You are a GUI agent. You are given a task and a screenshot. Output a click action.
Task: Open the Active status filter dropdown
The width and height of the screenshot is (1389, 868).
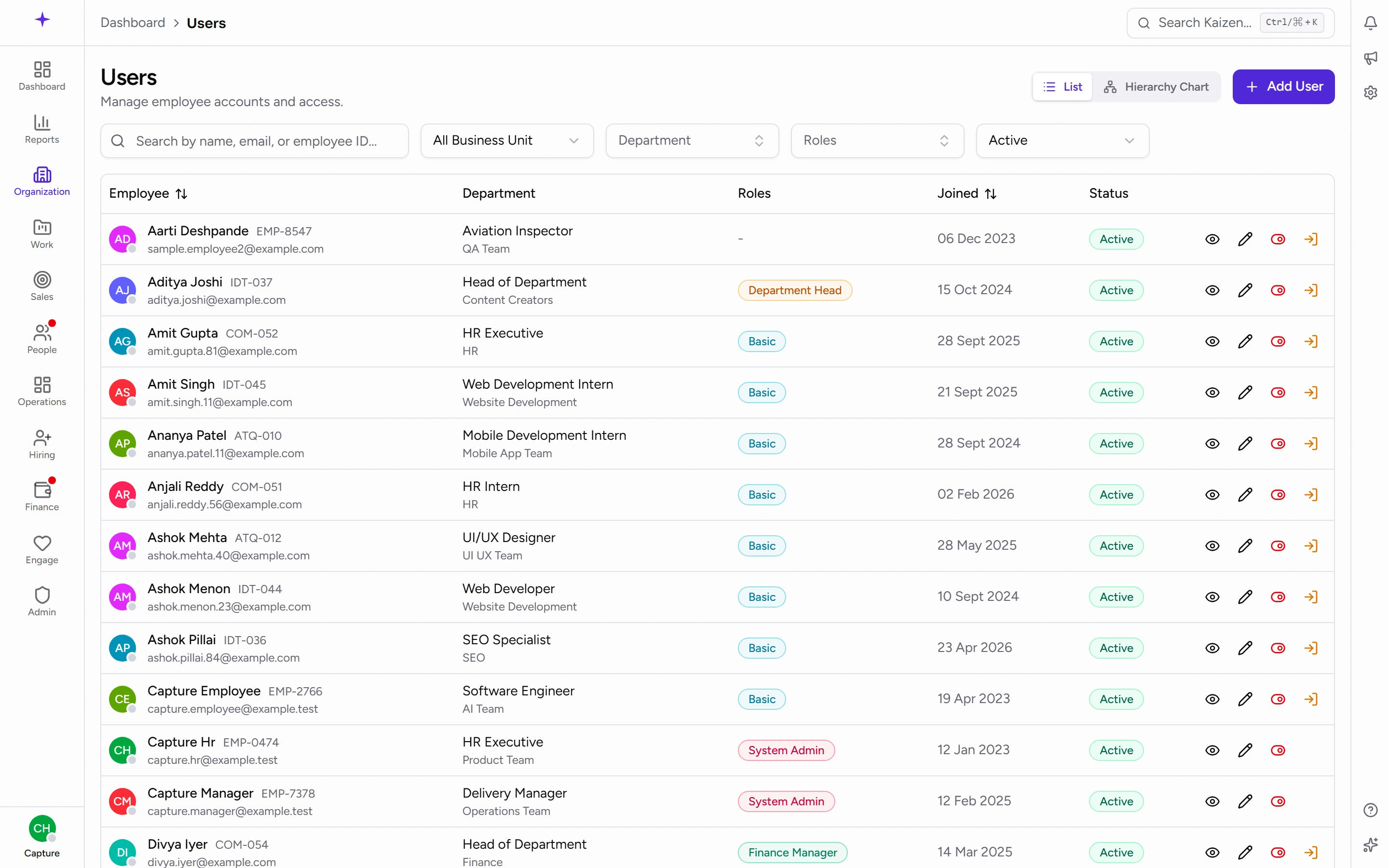(x=1062, y=141)
